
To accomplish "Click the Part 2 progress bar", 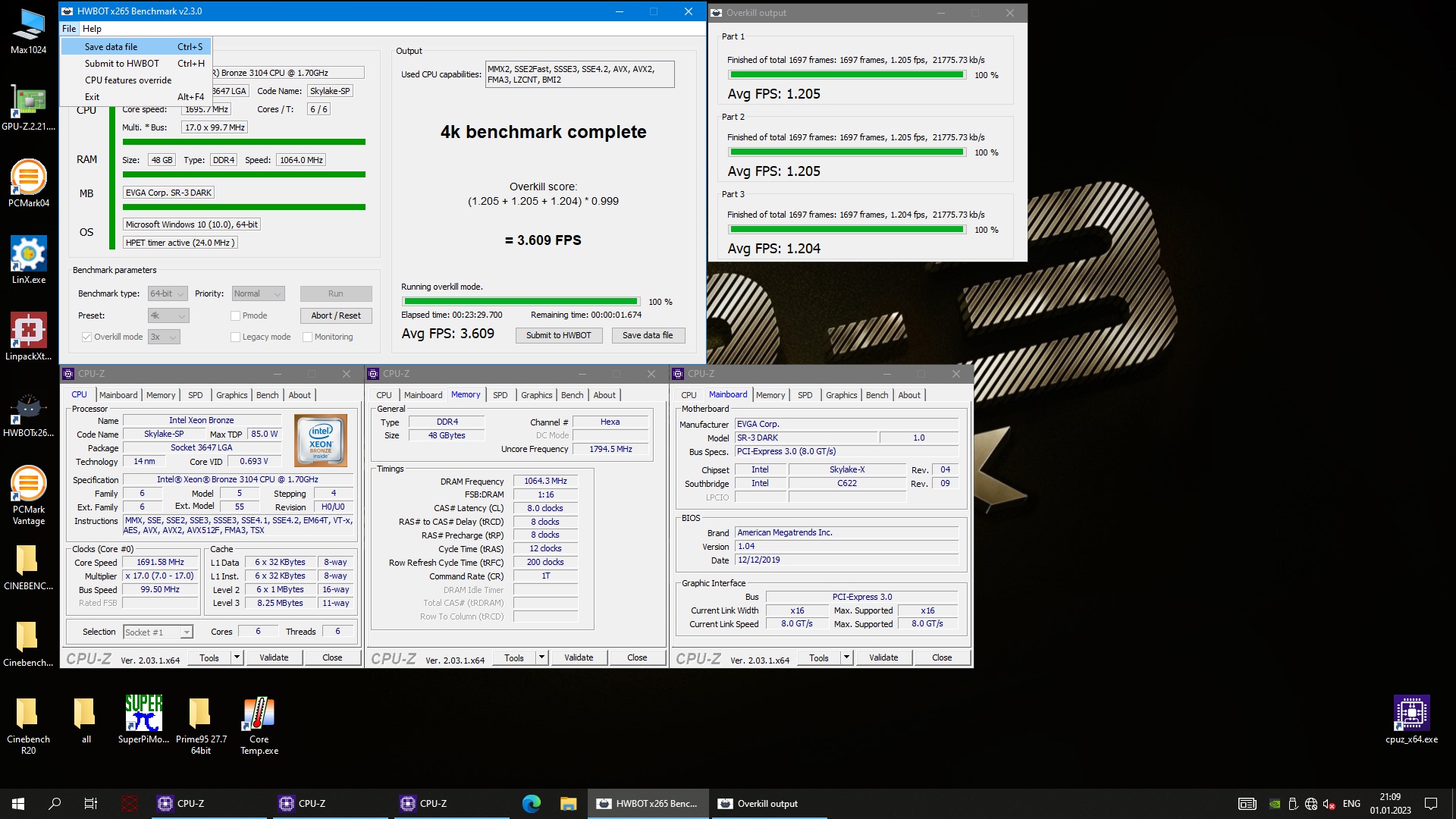I will click(846, 152).
